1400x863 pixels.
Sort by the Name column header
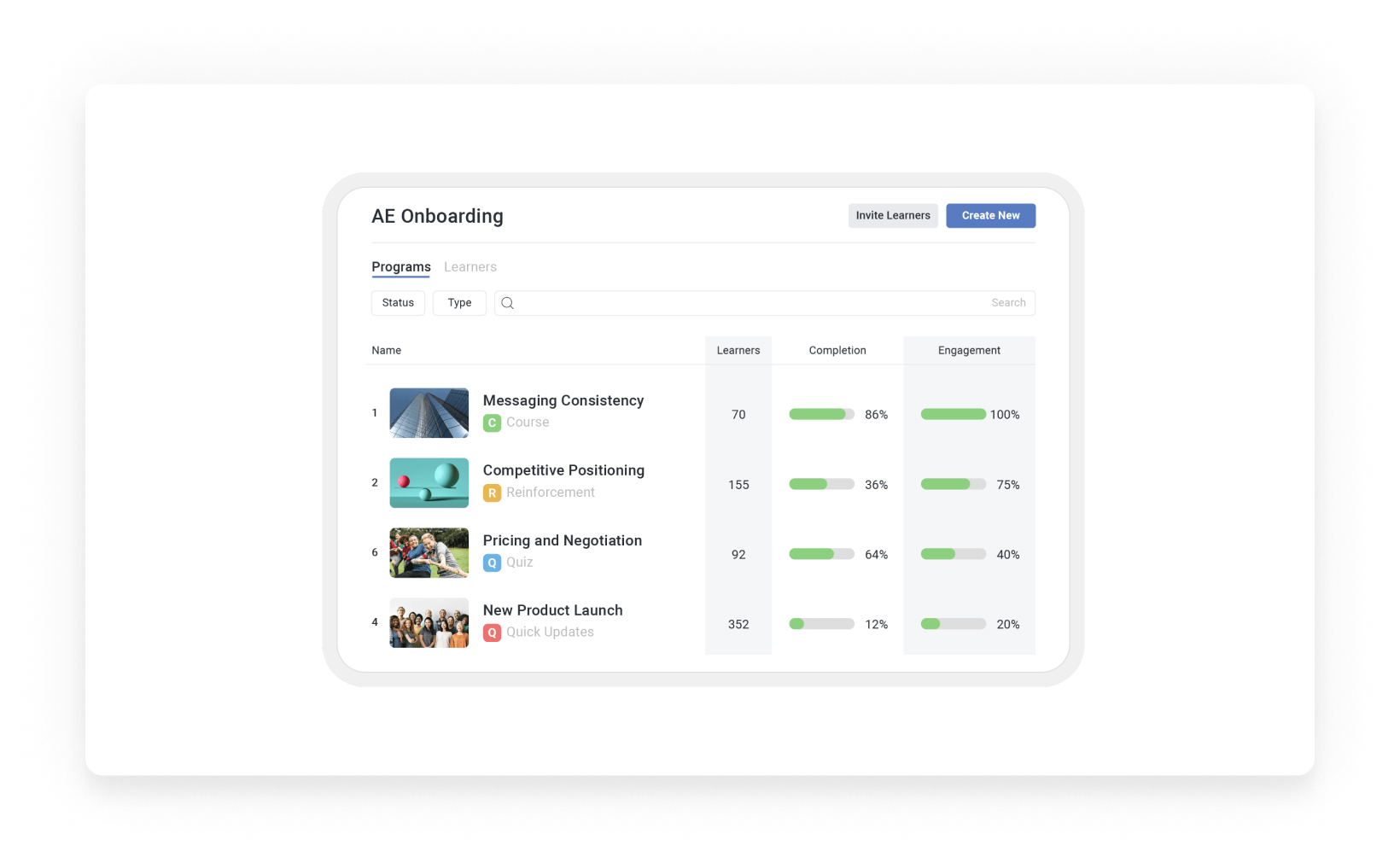point(387,351)
